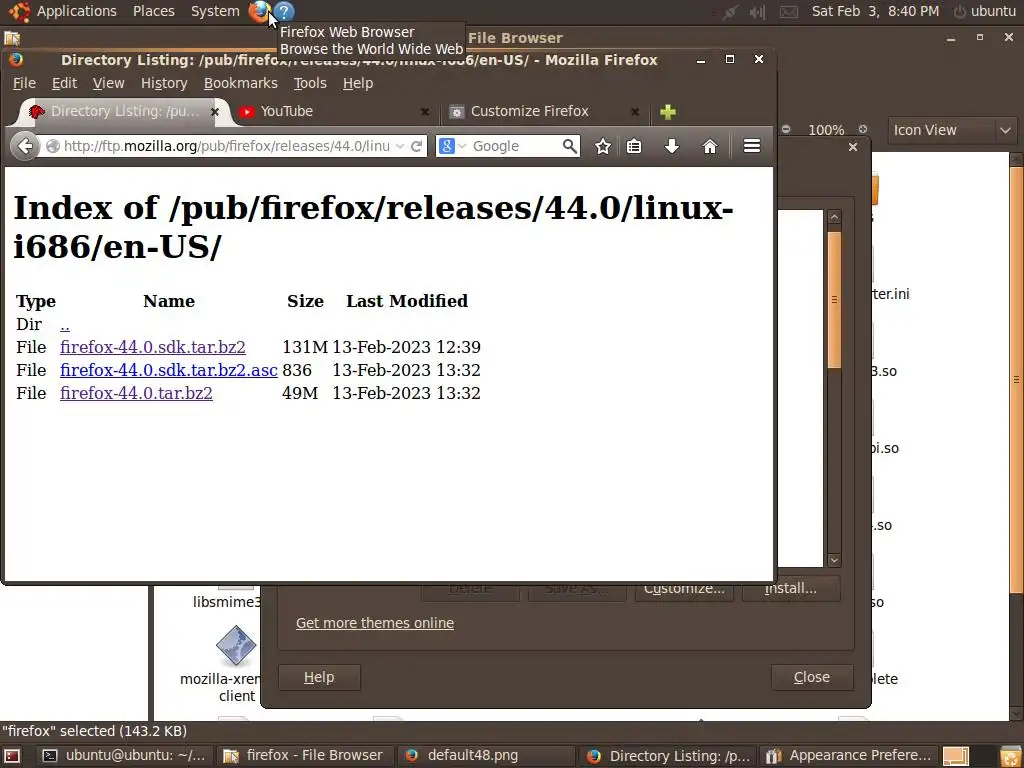Click the search magnifier in Google box

coord(569,146)
